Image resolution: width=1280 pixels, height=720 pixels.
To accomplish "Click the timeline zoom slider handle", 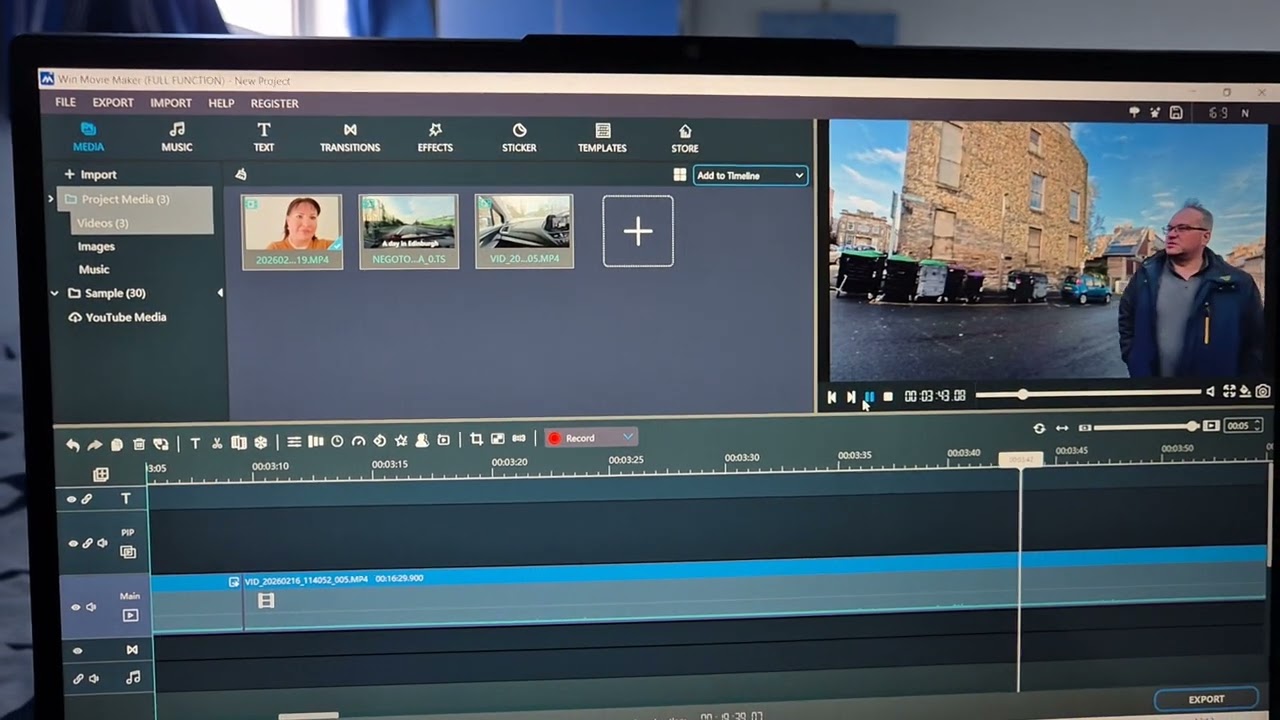I will click(1192, 426).
